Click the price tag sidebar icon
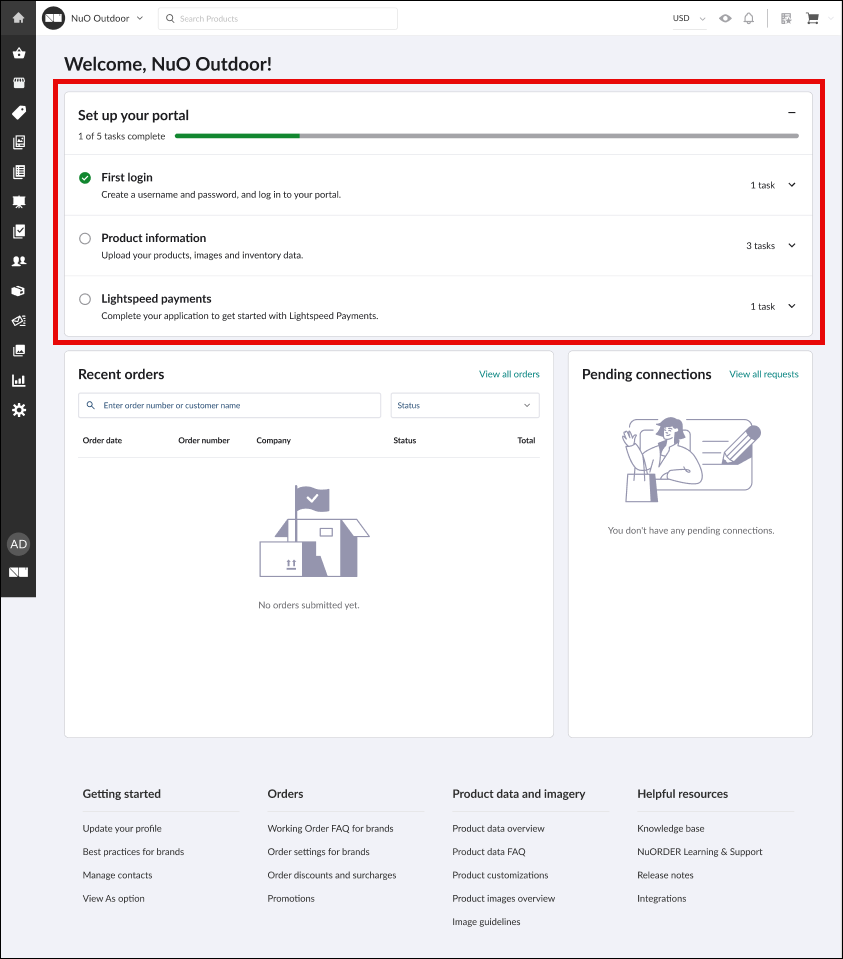843x959 pixels. [x=18, y=113]
